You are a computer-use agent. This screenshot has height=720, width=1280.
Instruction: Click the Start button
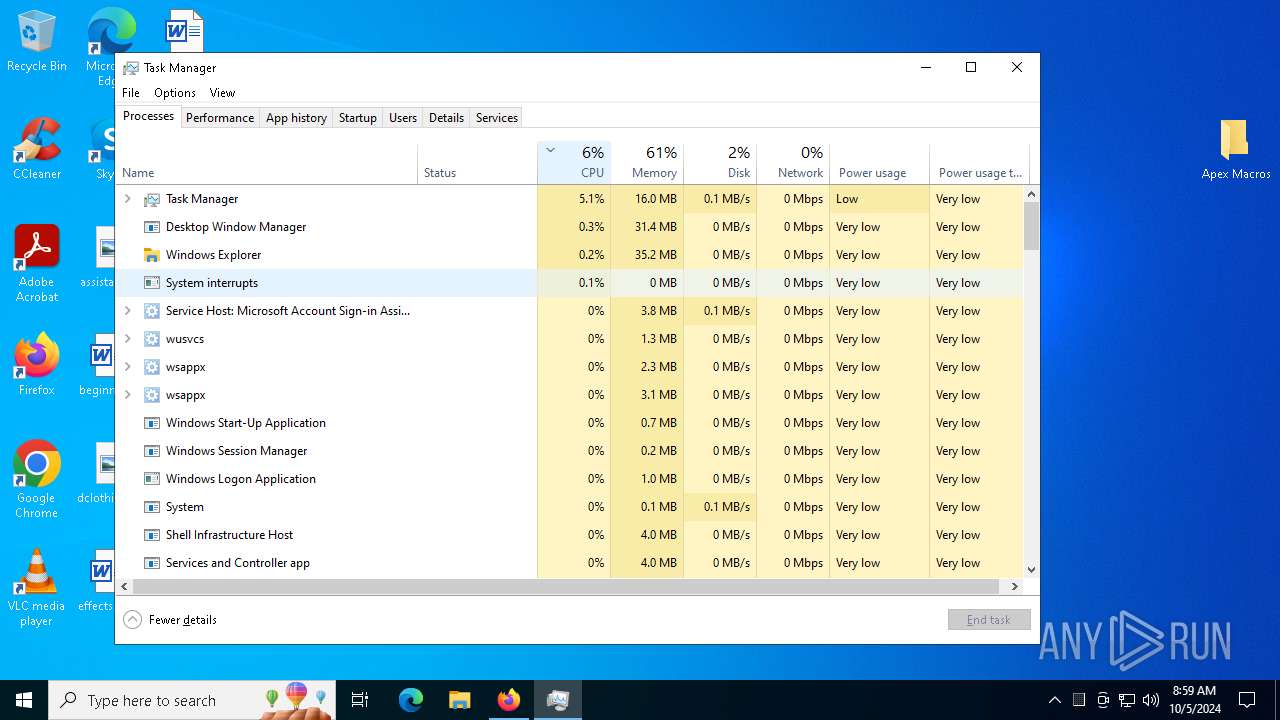24,700
